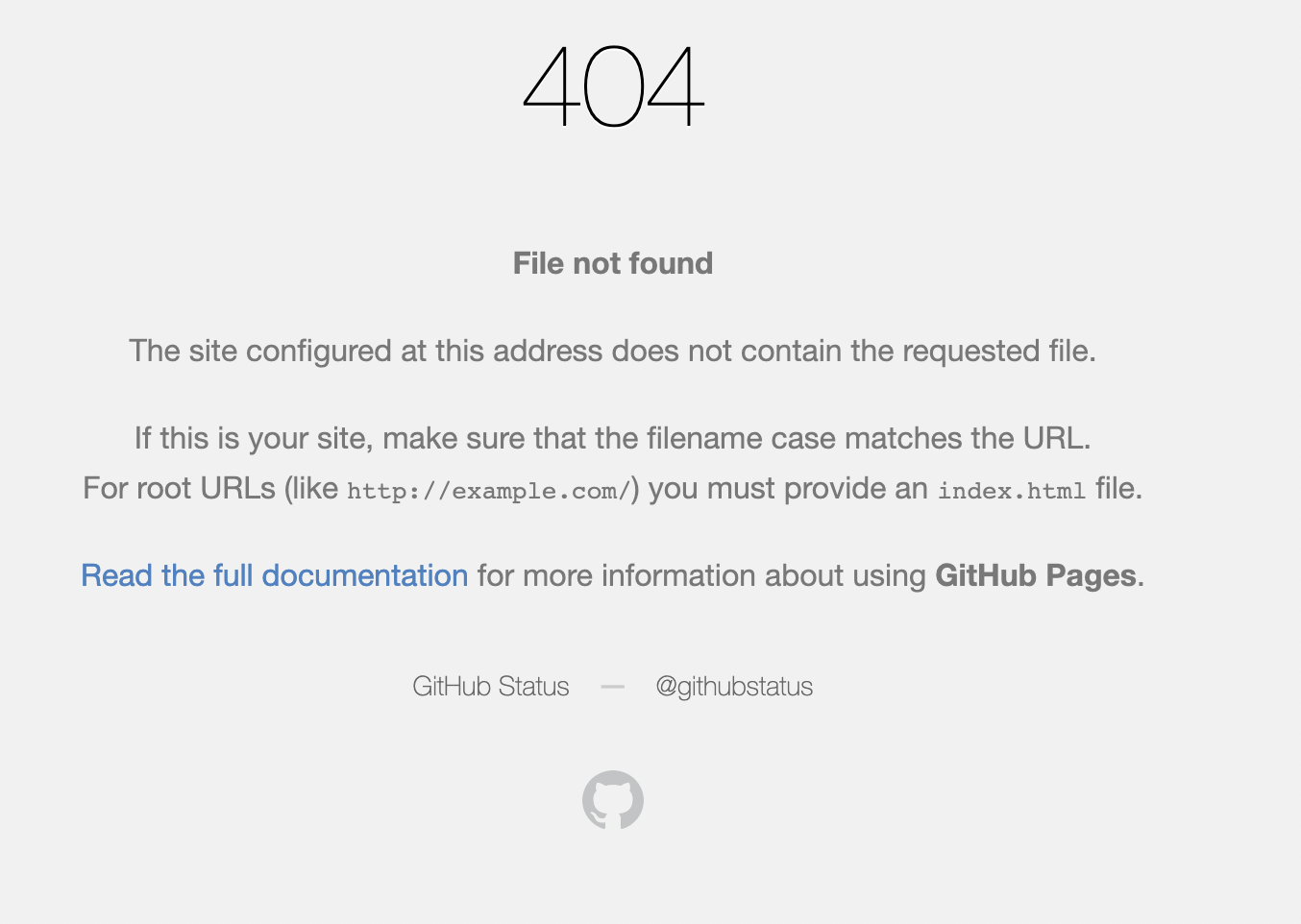
Task: Click the sentence about filename case matching
Action: (x=613, y=439)
